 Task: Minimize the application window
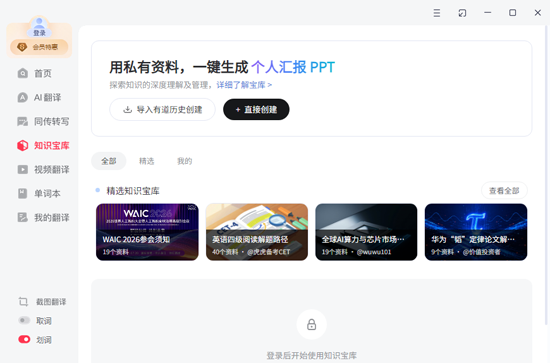(x=488, y=13)
